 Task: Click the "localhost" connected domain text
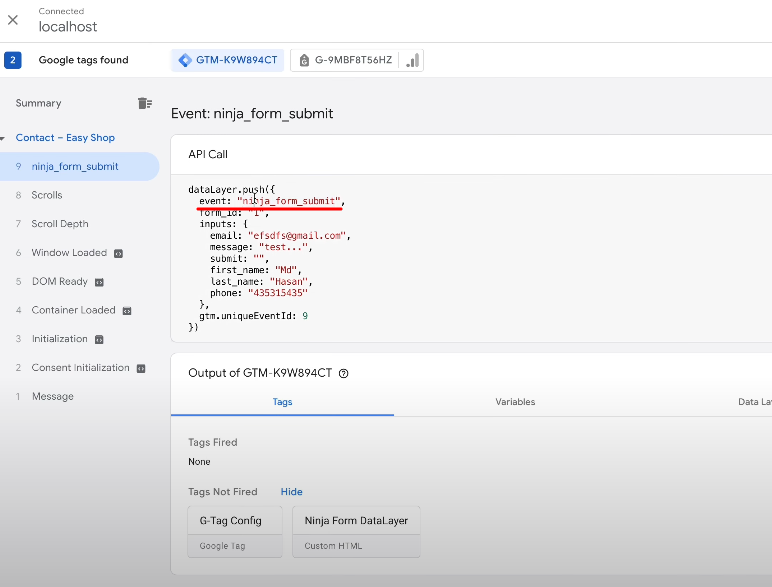[x=68, y=27]
